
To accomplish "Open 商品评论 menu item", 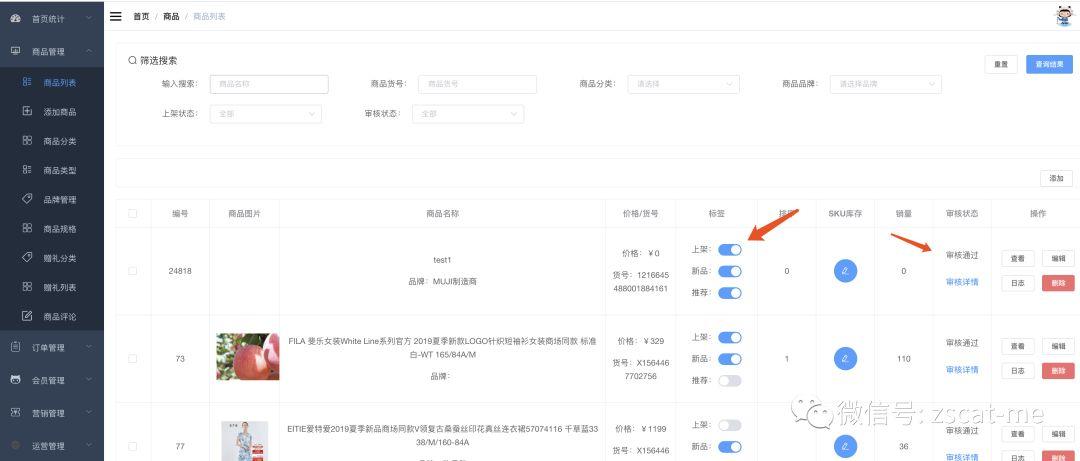I will (x=52, y=316).
